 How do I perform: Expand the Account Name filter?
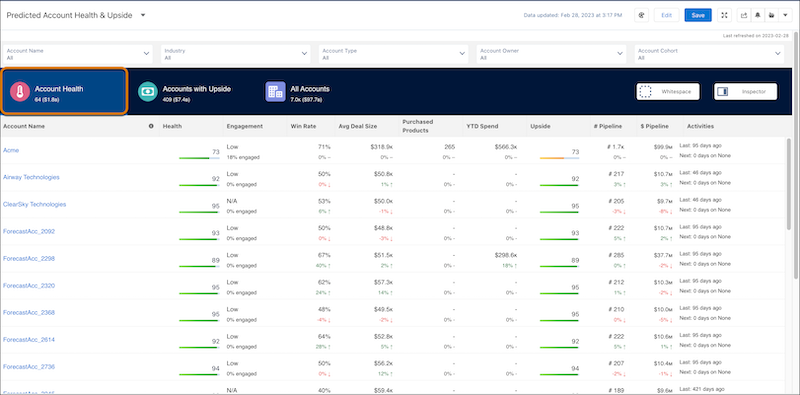coord(78,54)
